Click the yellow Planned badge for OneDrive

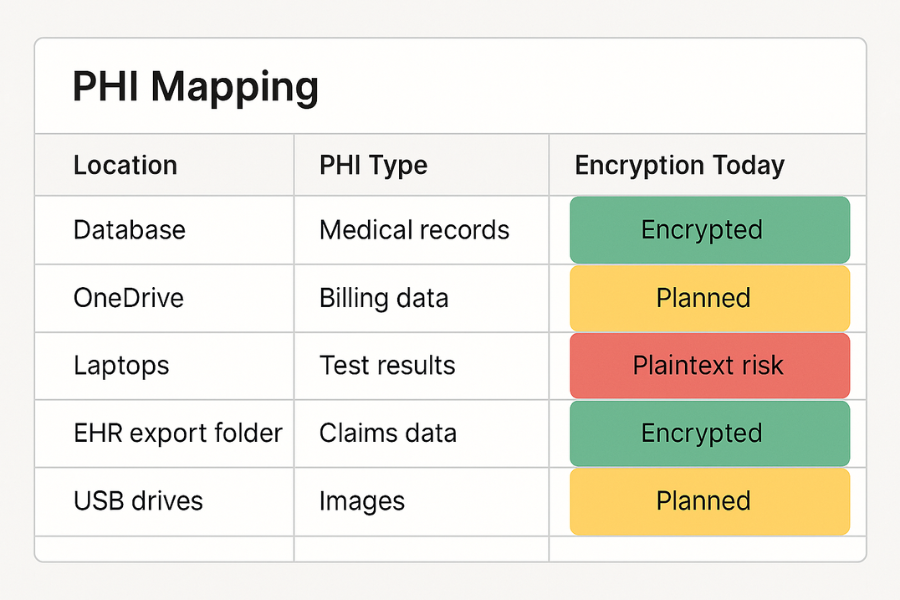click(x=709, y=298)
